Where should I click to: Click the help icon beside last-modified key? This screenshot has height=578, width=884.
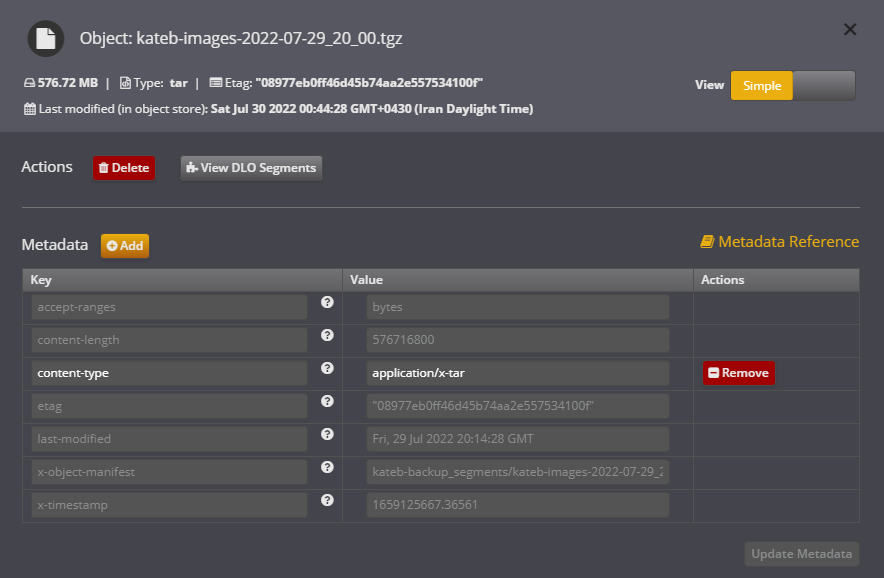pyautogui.click(x=327, y=434)
